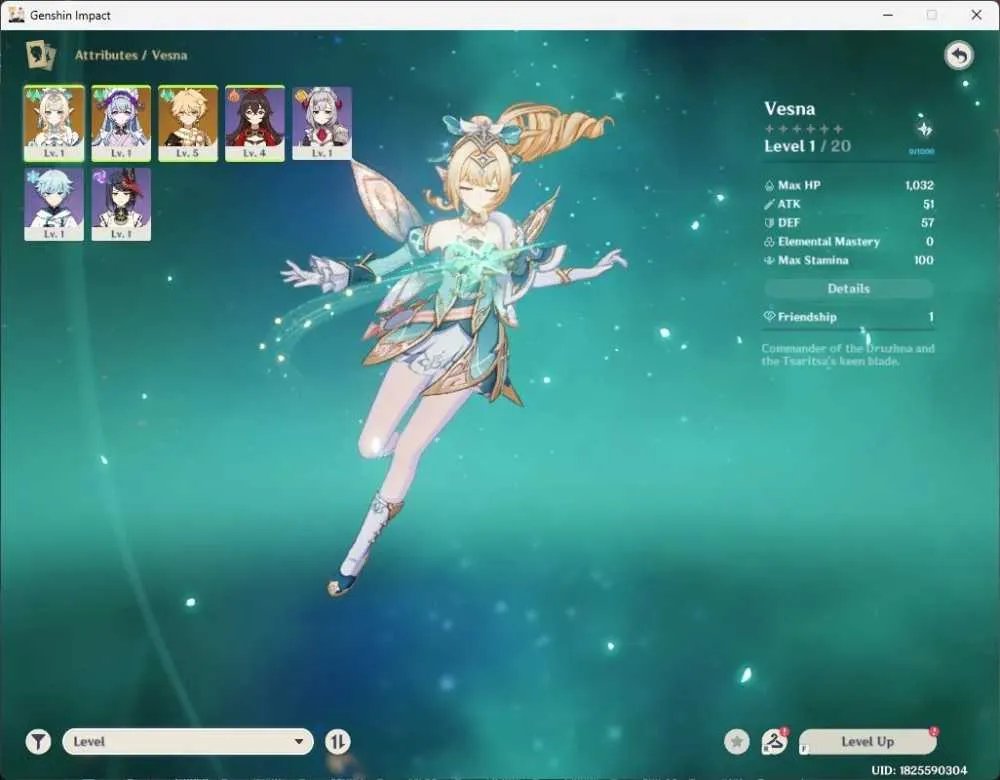Reverse the sort order with arrows icon
1000x780 pixels.
tap(337, 741)
